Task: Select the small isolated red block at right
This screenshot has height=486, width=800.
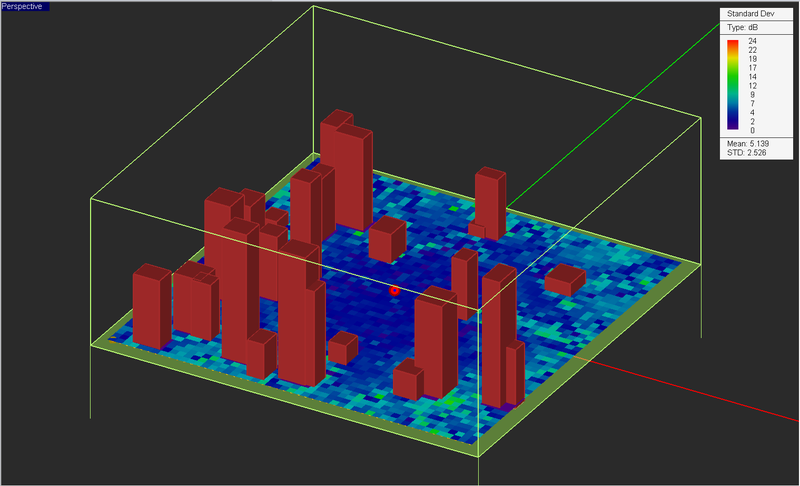Action: pyautogui.click(x=565, y=279)
